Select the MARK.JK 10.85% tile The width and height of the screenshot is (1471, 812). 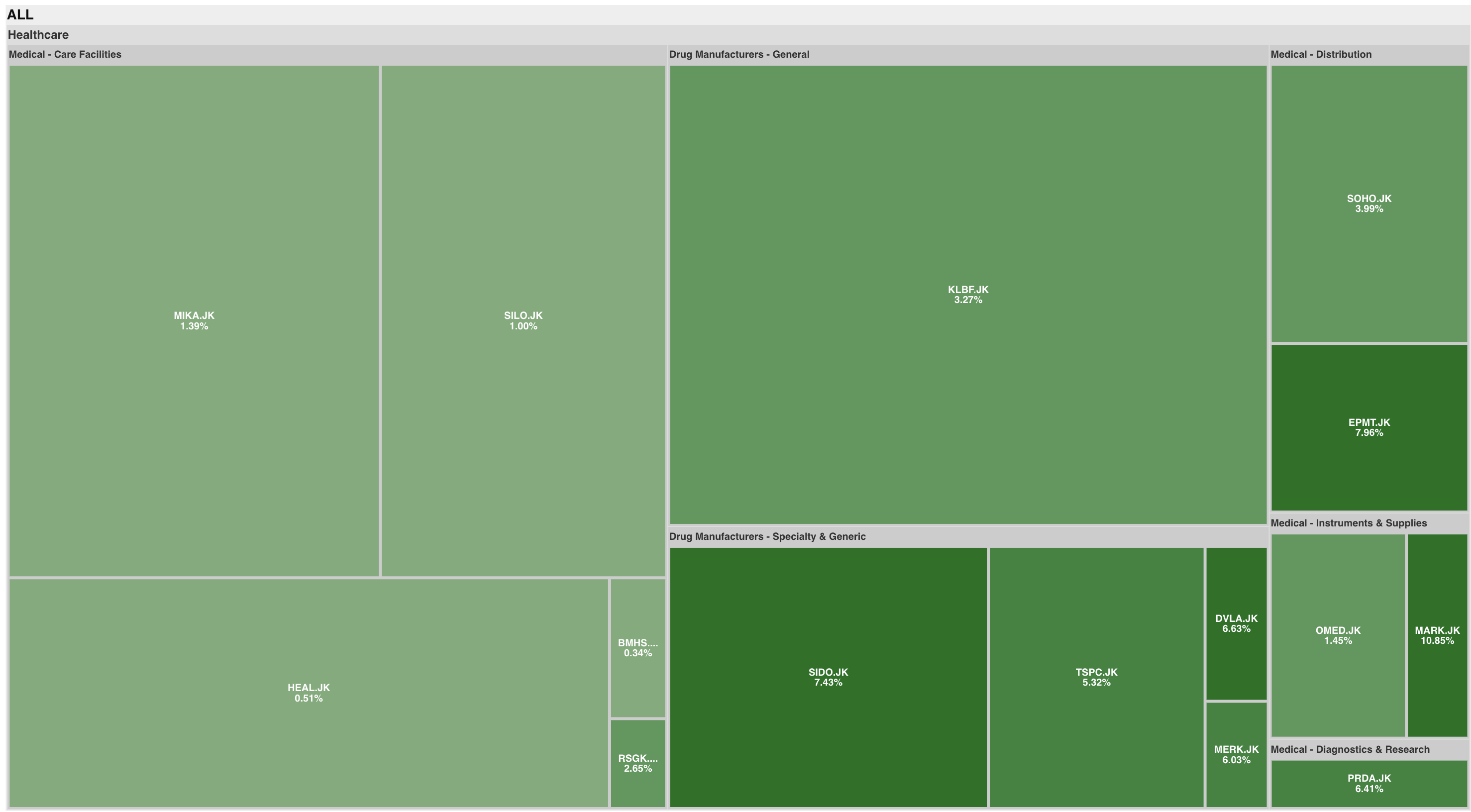(1437, 635)
